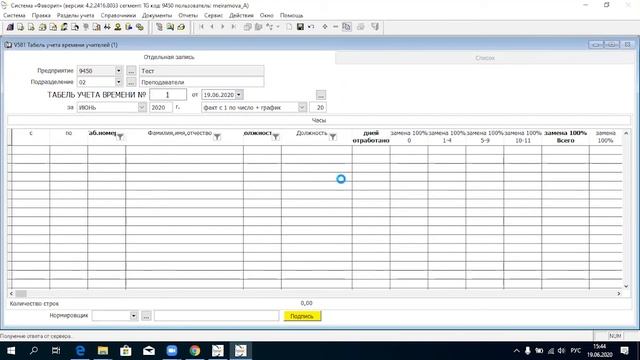Open the Помощь menu
Screen dimensions: 640x360
(x=291, y=15)
